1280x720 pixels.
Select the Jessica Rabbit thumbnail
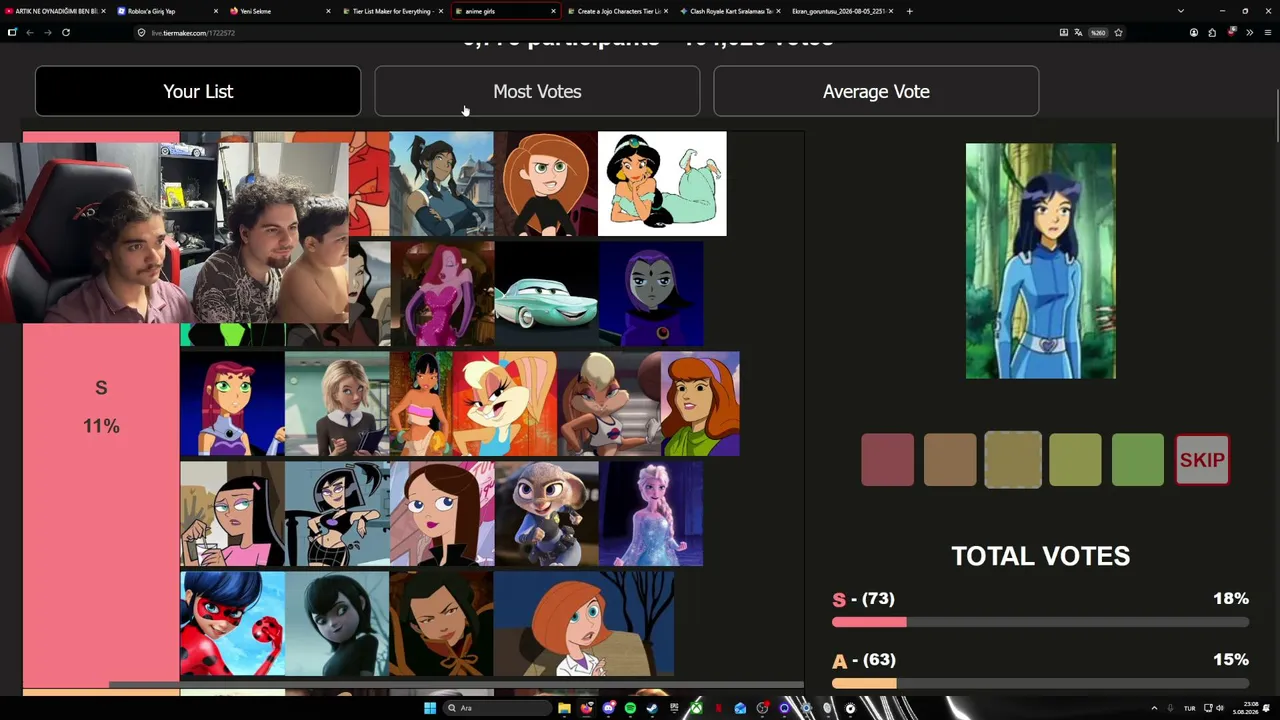pyautogui.click(x=442, y=293)
